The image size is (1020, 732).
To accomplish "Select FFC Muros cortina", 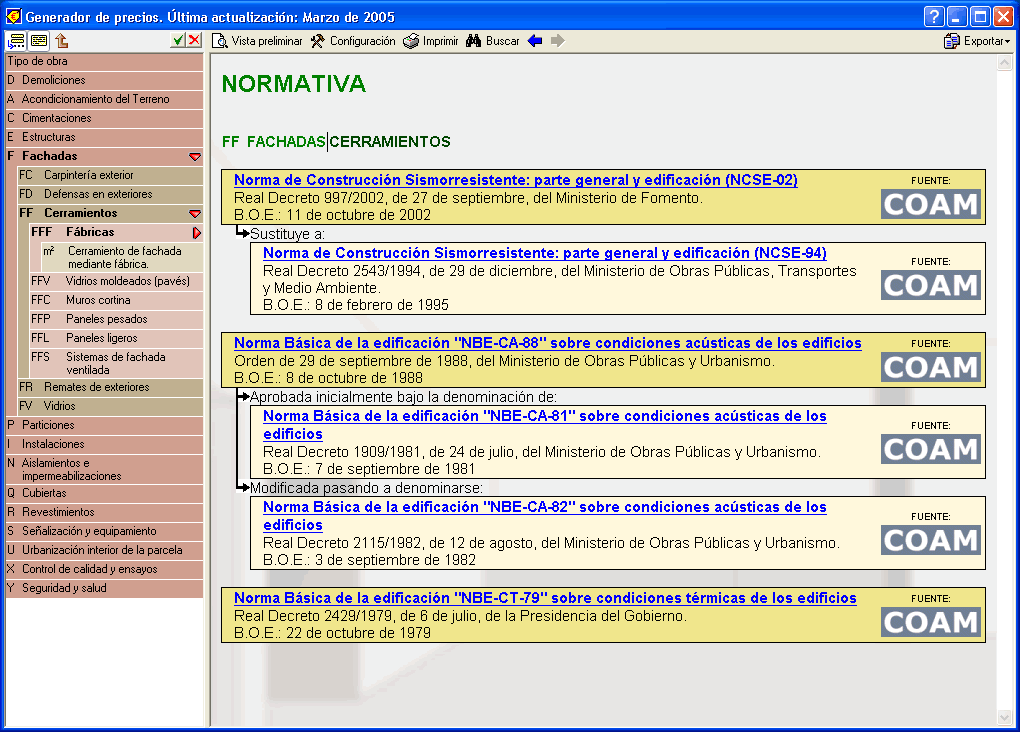I will pyautogui.click(x=116, y=300).
